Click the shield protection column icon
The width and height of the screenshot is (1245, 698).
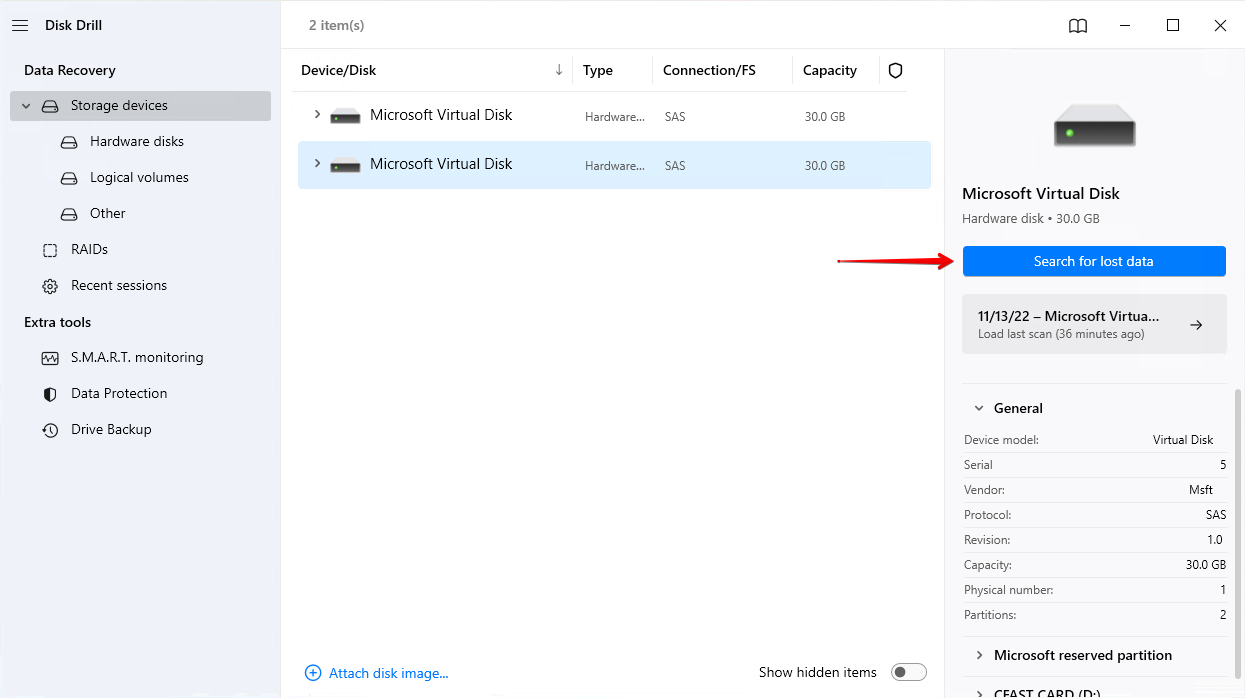895,70
